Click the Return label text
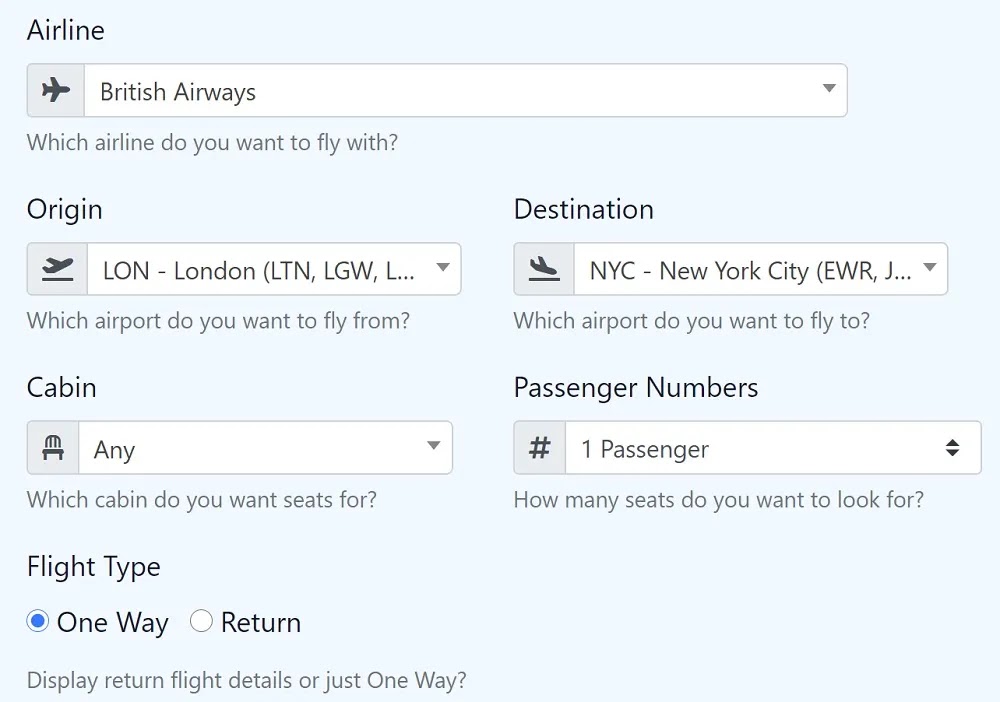 pyautogui.click(x=261, y=622)
